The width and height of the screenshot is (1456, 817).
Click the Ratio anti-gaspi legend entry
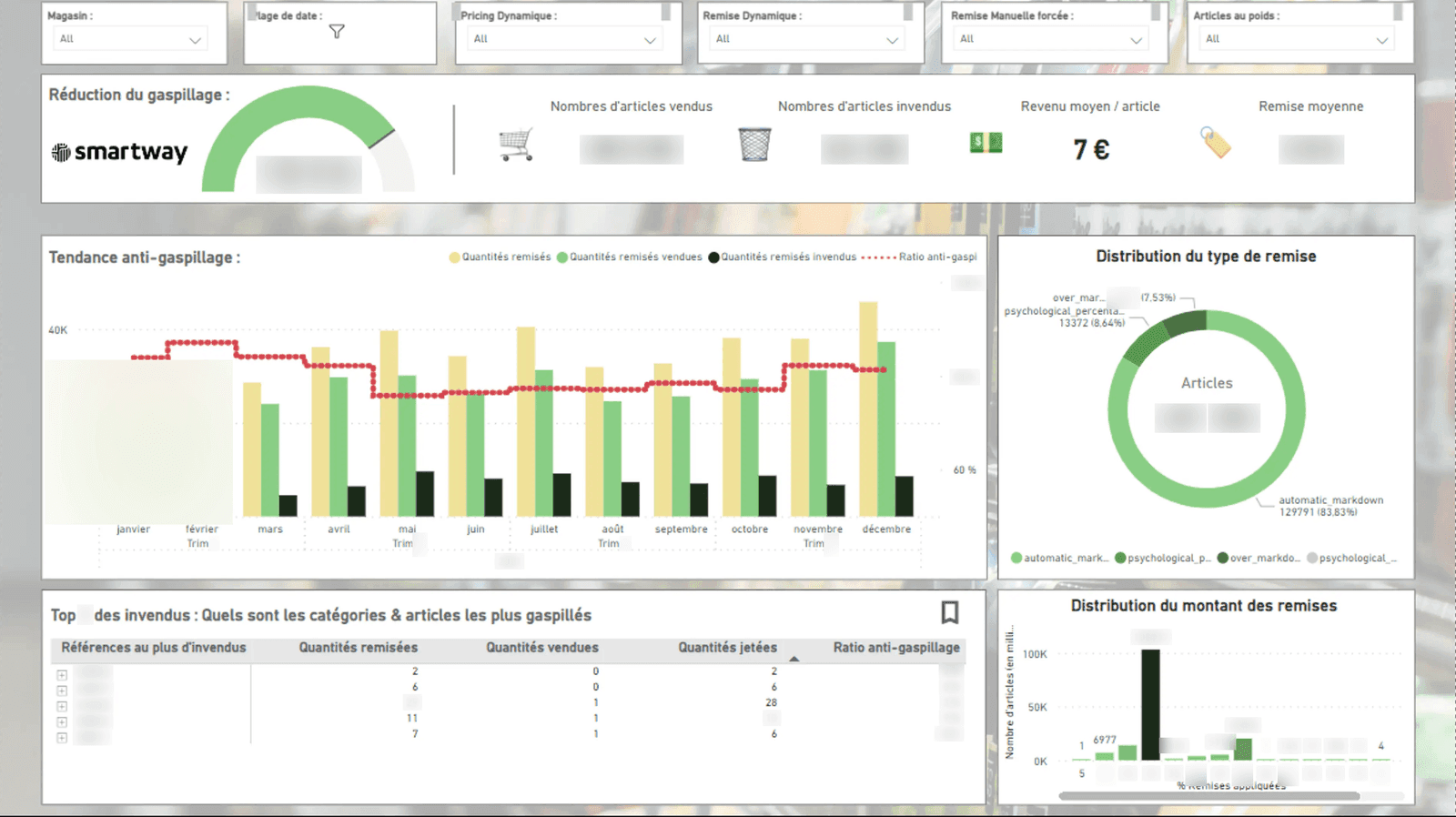point(919,257)
